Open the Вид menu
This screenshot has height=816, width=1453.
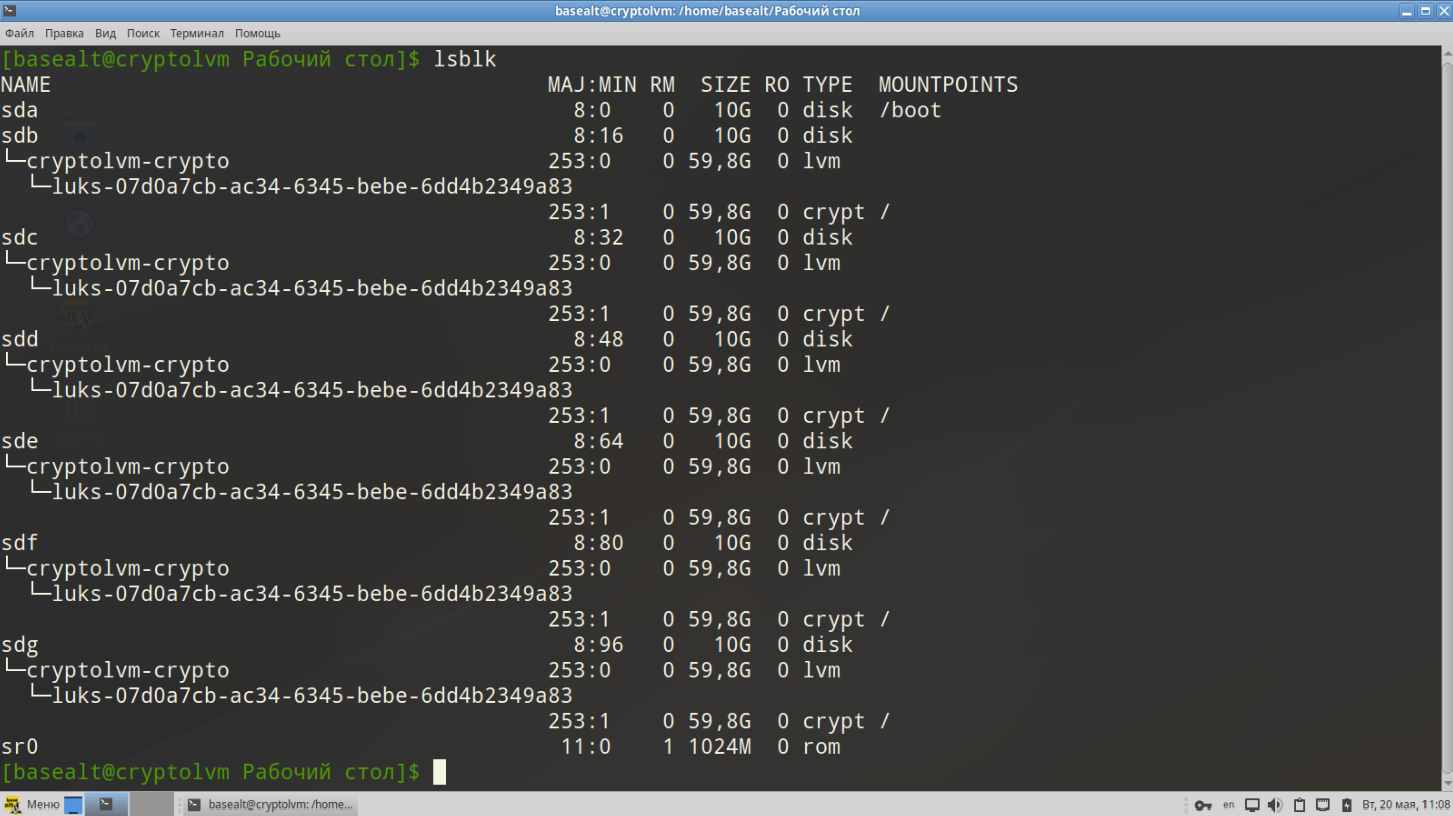(105, 33)
